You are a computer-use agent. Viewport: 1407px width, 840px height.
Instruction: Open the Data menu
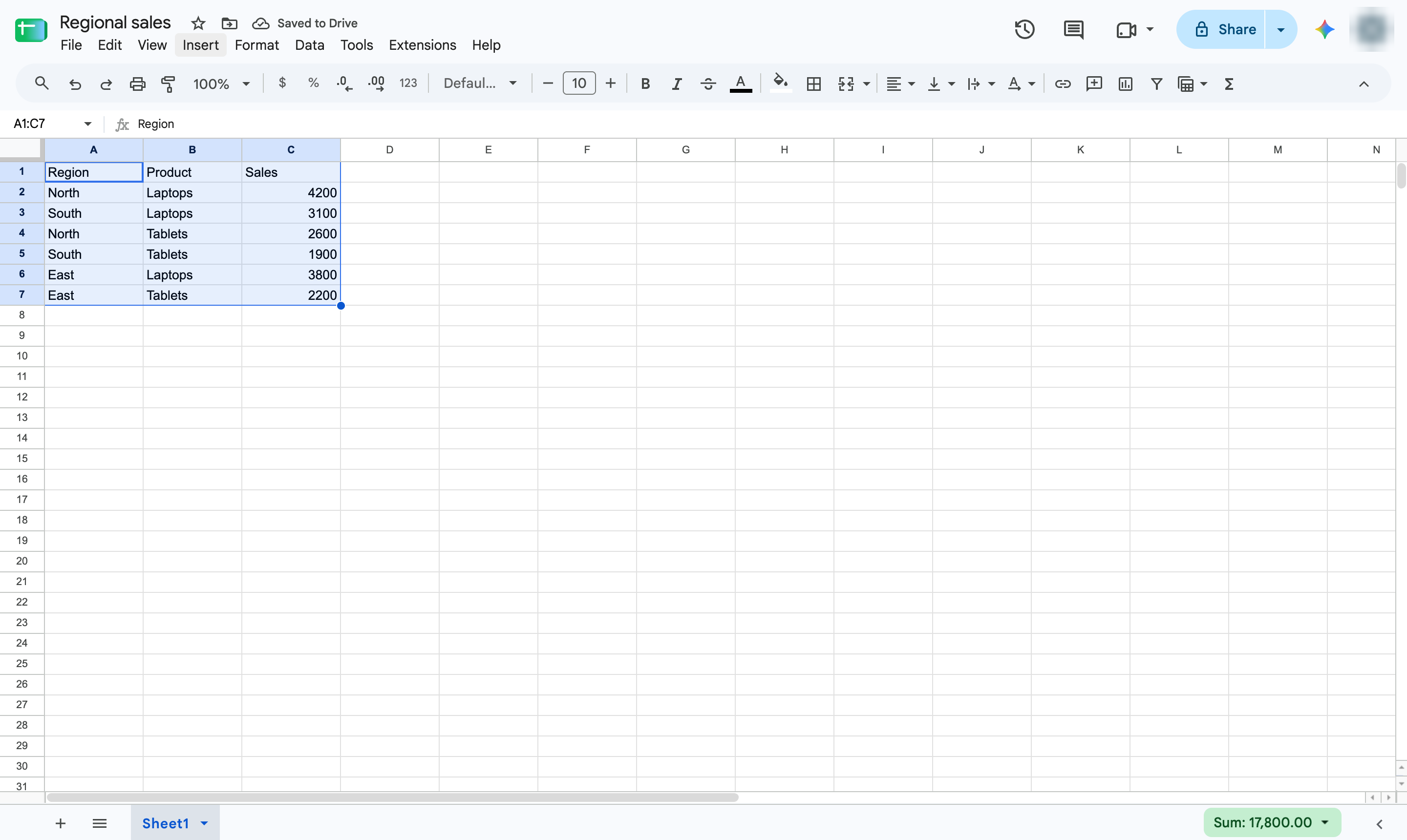pos(309,45)
